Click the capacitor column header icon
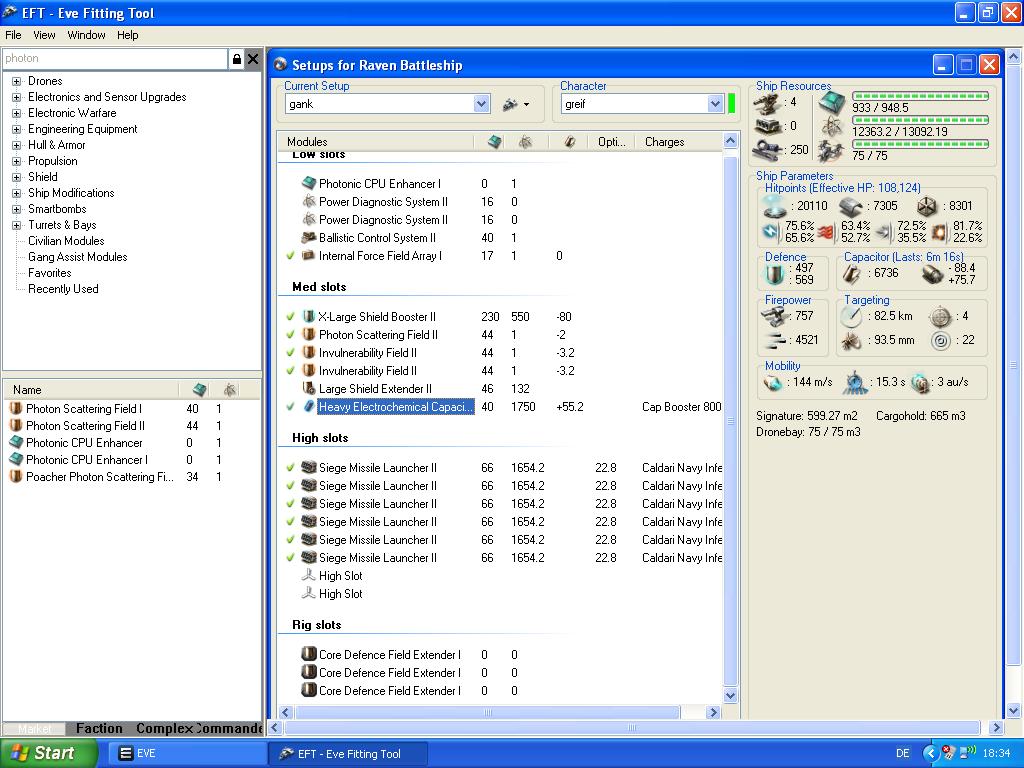The image size is (1024, 768). coord(569,142)
